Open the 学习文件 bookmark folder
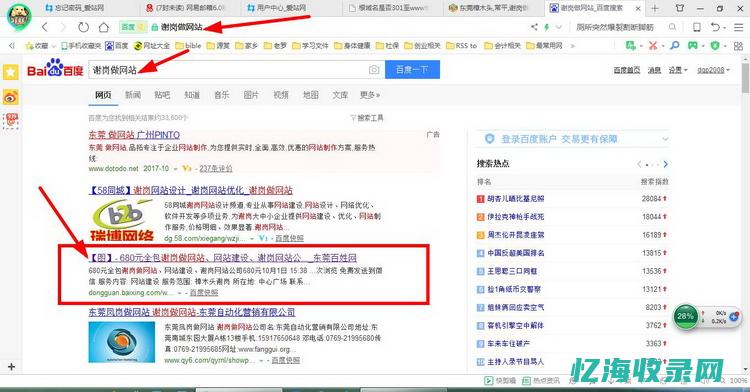 [310, 46]
